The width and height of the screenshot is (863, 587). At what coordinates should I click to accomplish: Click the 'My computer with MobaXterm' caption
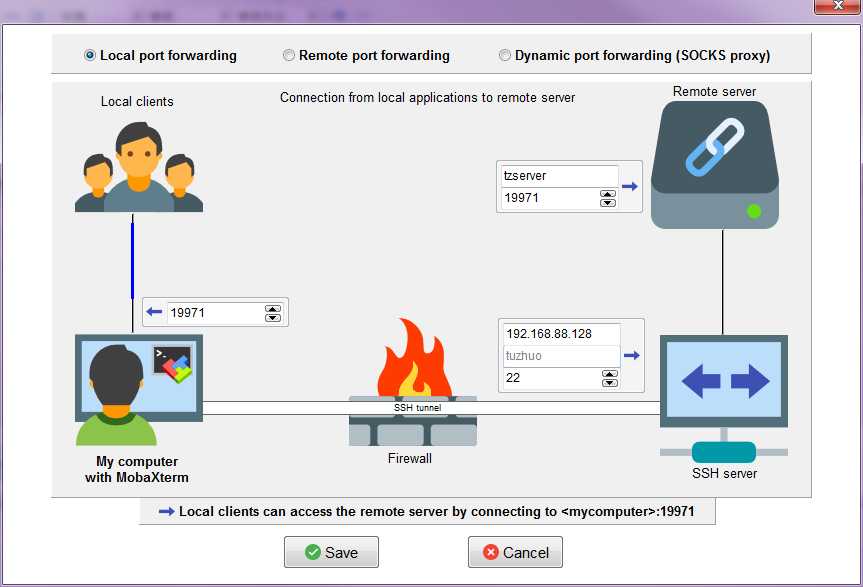137,469
